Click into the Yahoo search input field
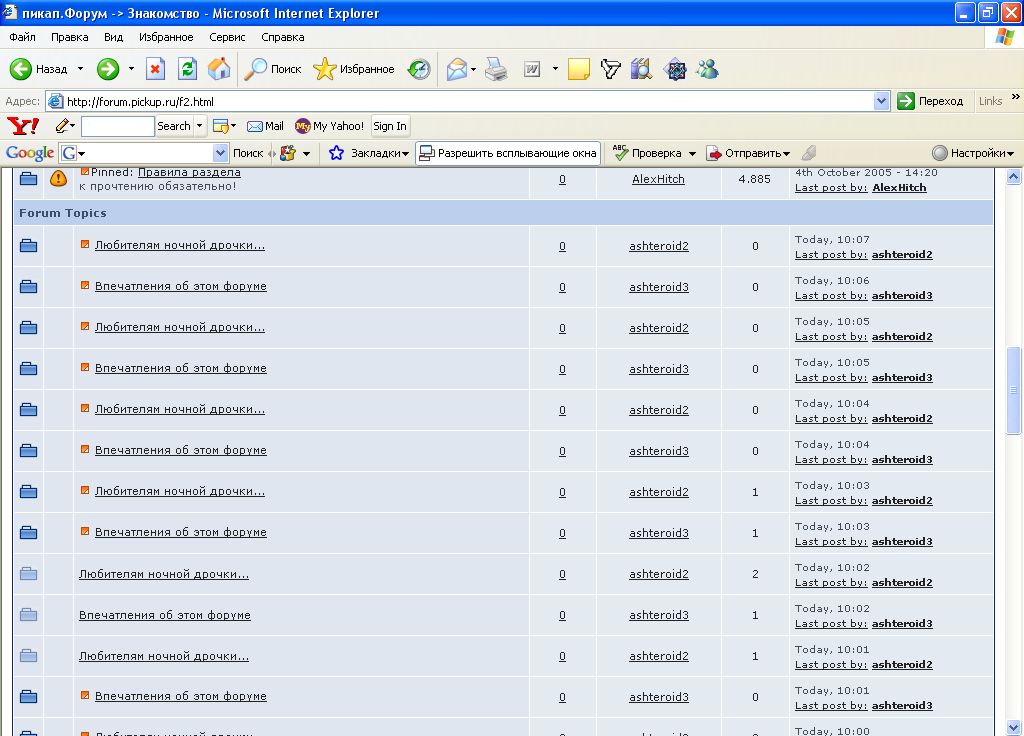This screenshot has height=736, width=1024. point(117,126)
